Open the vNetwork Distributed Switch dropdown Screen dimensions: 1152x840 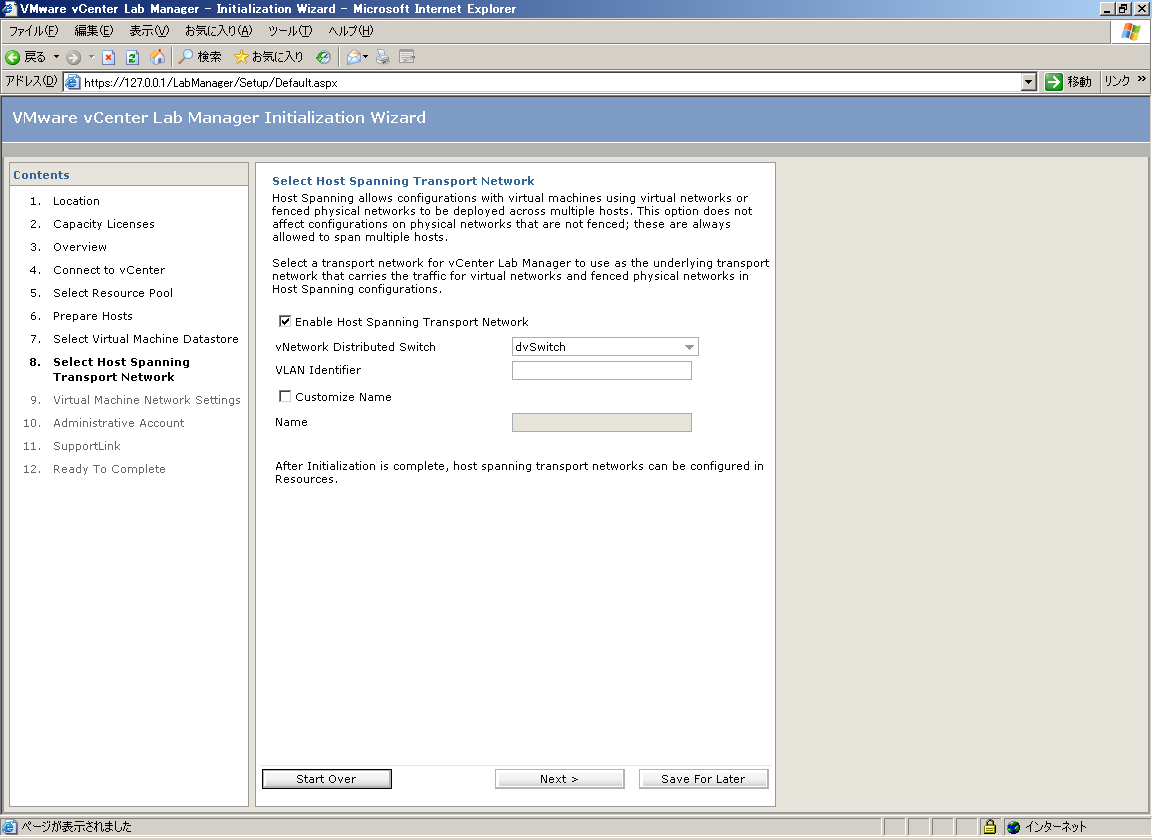point(605,347)
